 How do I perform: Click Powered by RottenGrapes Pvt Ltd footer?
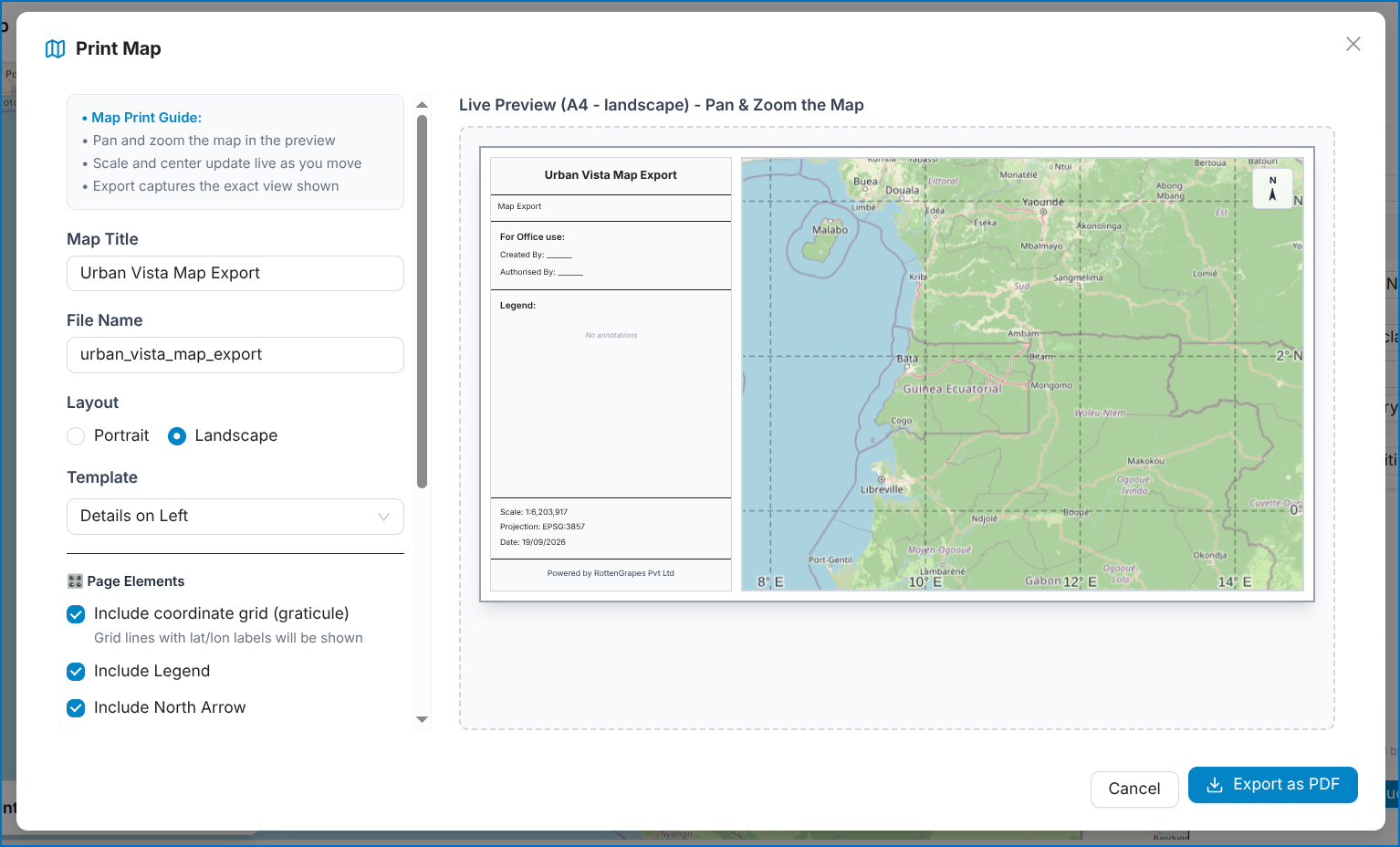click(611, 573)
